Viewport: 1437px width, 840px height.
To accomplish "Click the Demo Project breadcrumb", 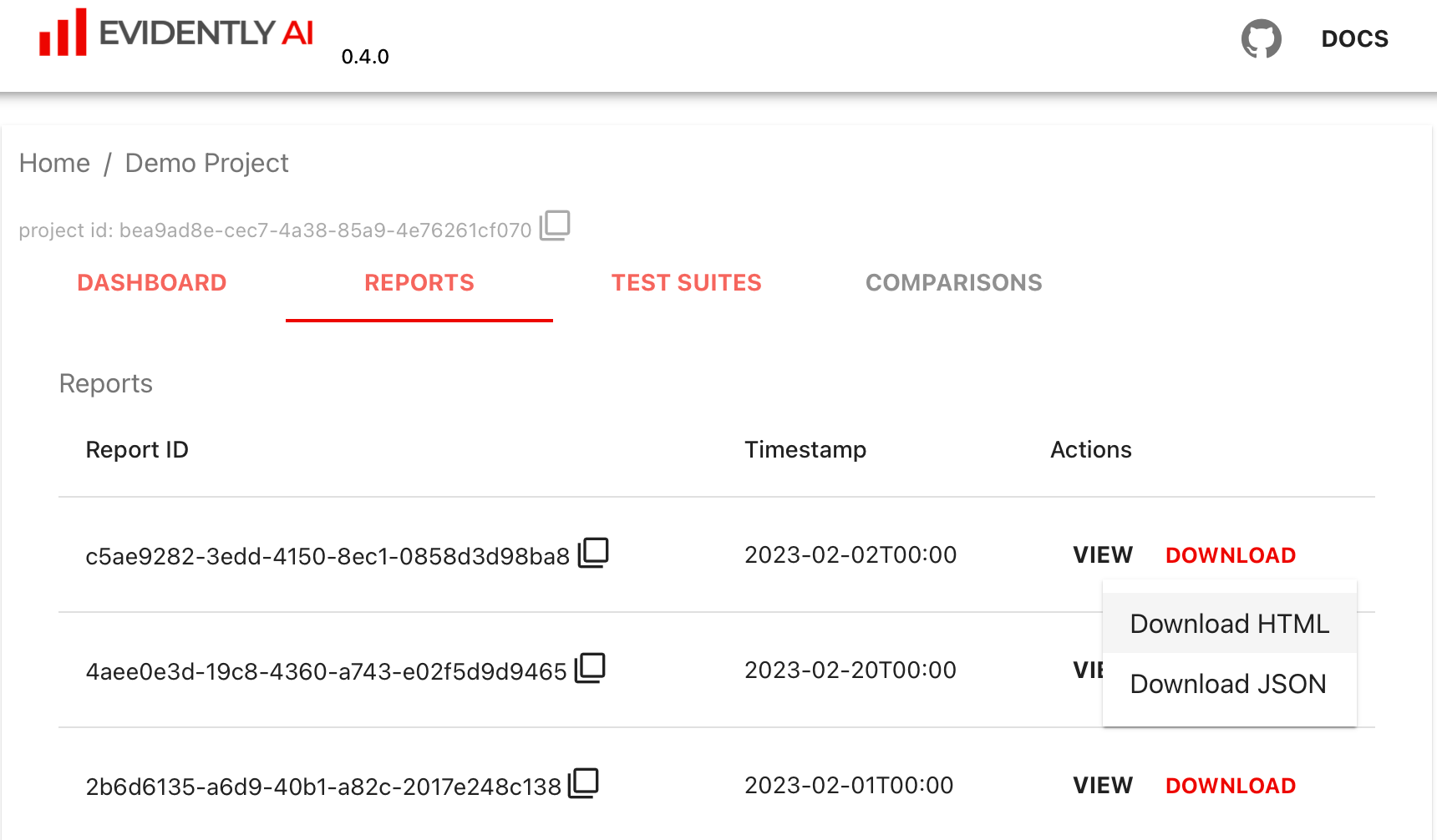I will (206, 163).
